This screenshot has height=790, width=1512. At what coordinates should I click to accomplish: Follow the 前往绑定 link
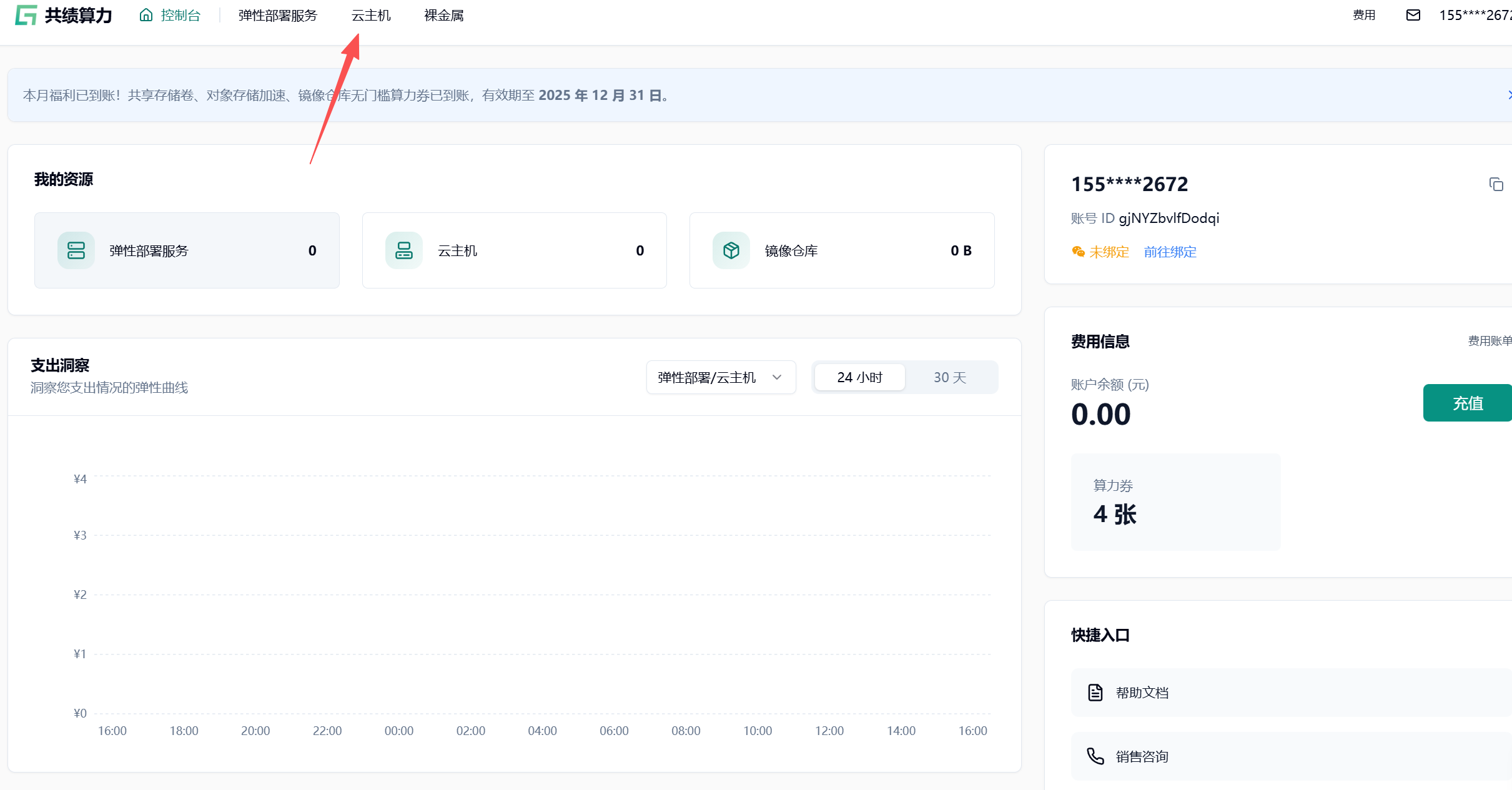[1170, 252]
